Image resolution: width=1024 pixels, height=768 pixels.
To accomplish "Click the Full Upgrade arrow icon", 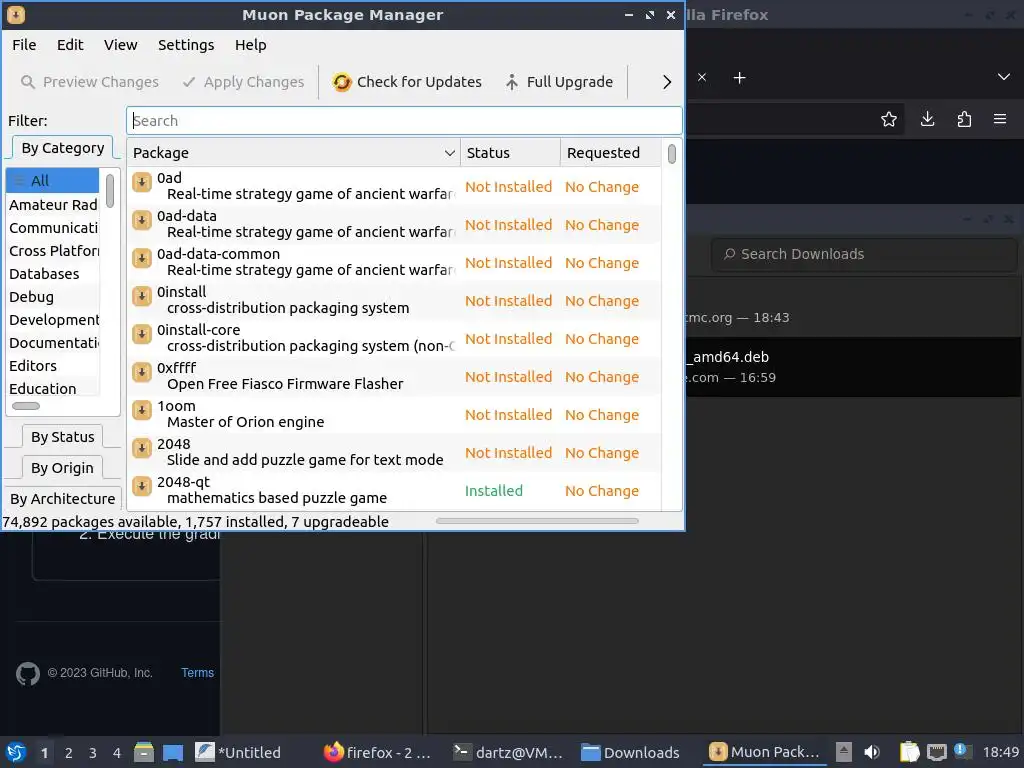I will (x=512, y=82).
